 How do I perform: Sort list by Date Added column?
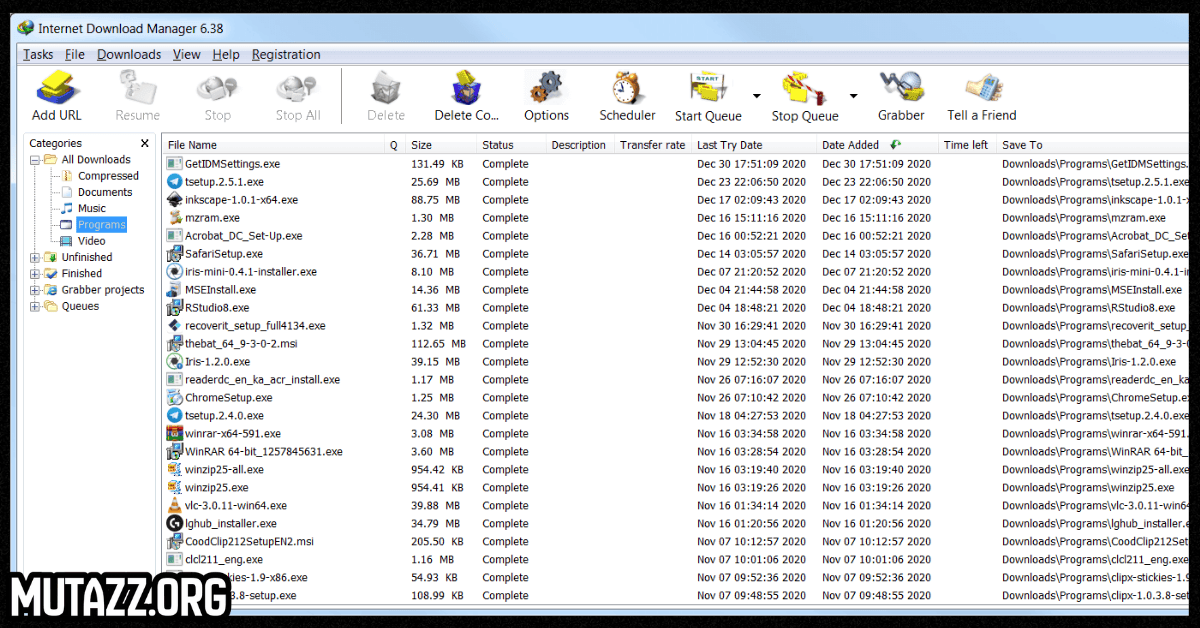coord(850,145)
